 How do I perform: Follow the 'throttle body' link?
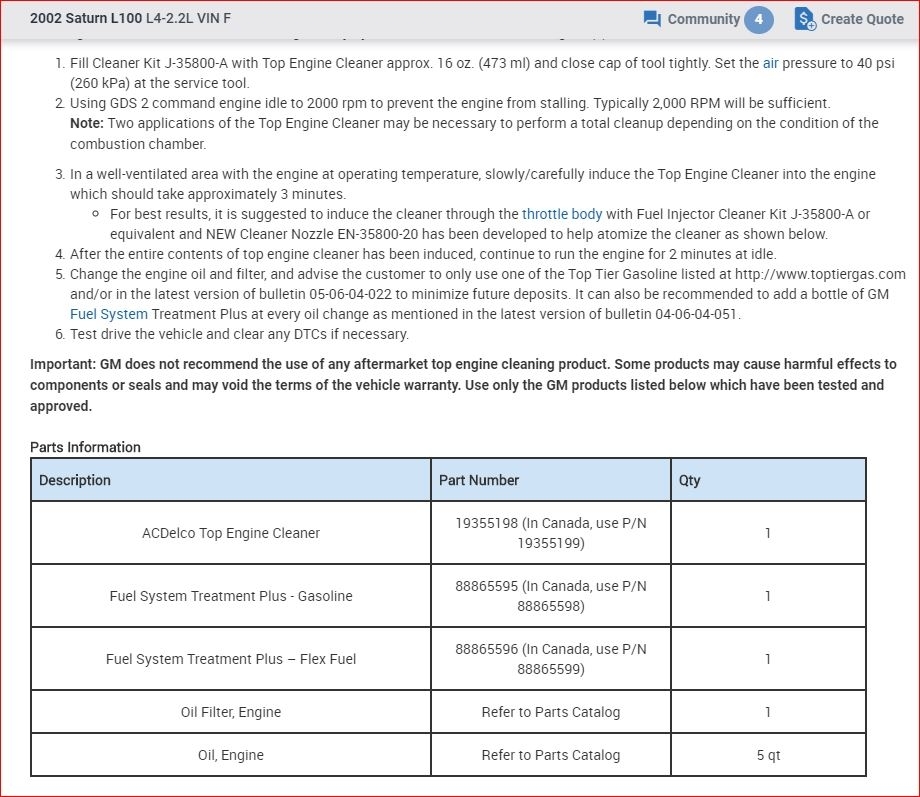[x=562, y=214]
